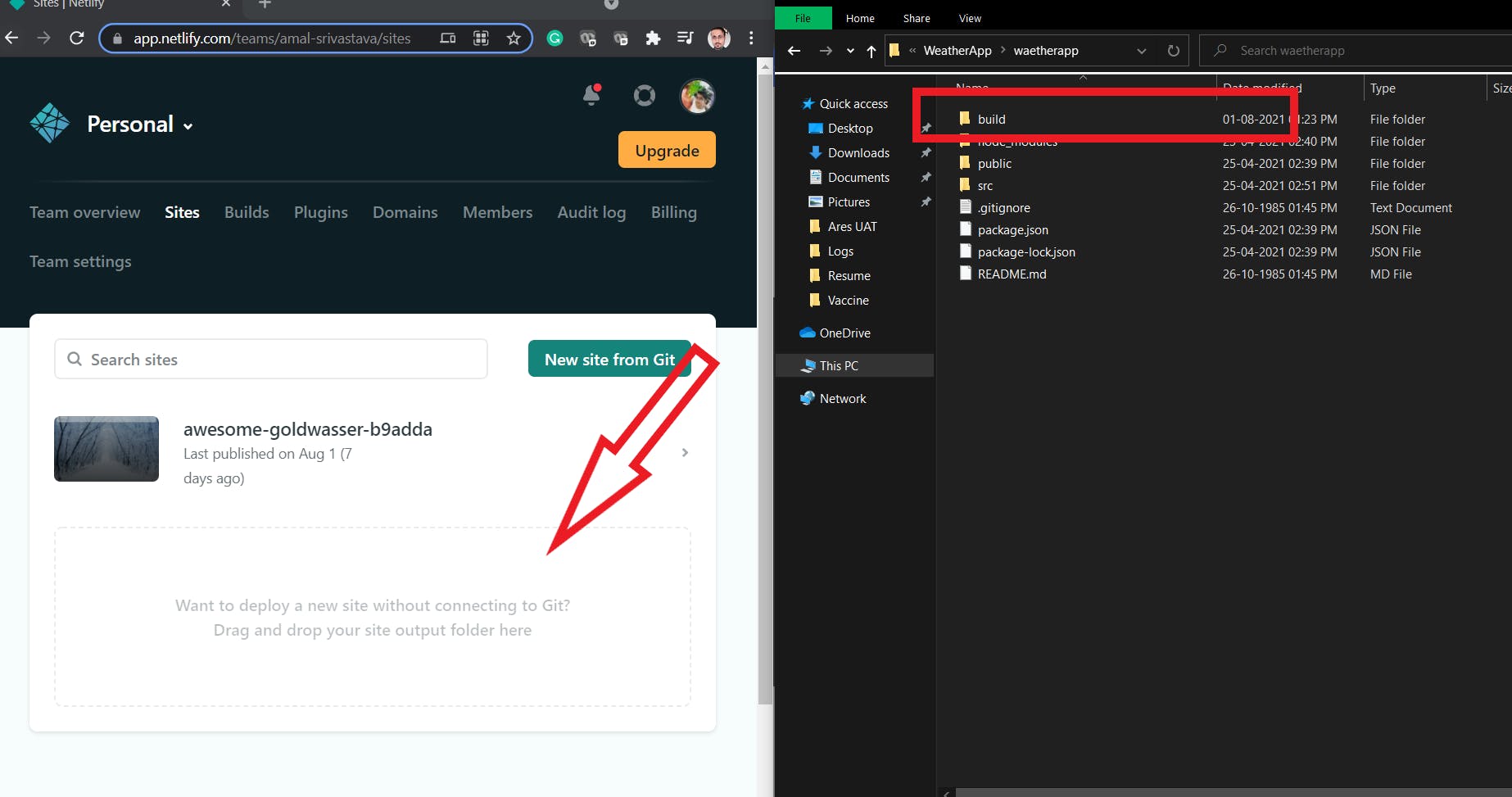Viewport: 1512px width, 797px height.
Task: Open Documents in Quick access
Action: click(858, 178)
